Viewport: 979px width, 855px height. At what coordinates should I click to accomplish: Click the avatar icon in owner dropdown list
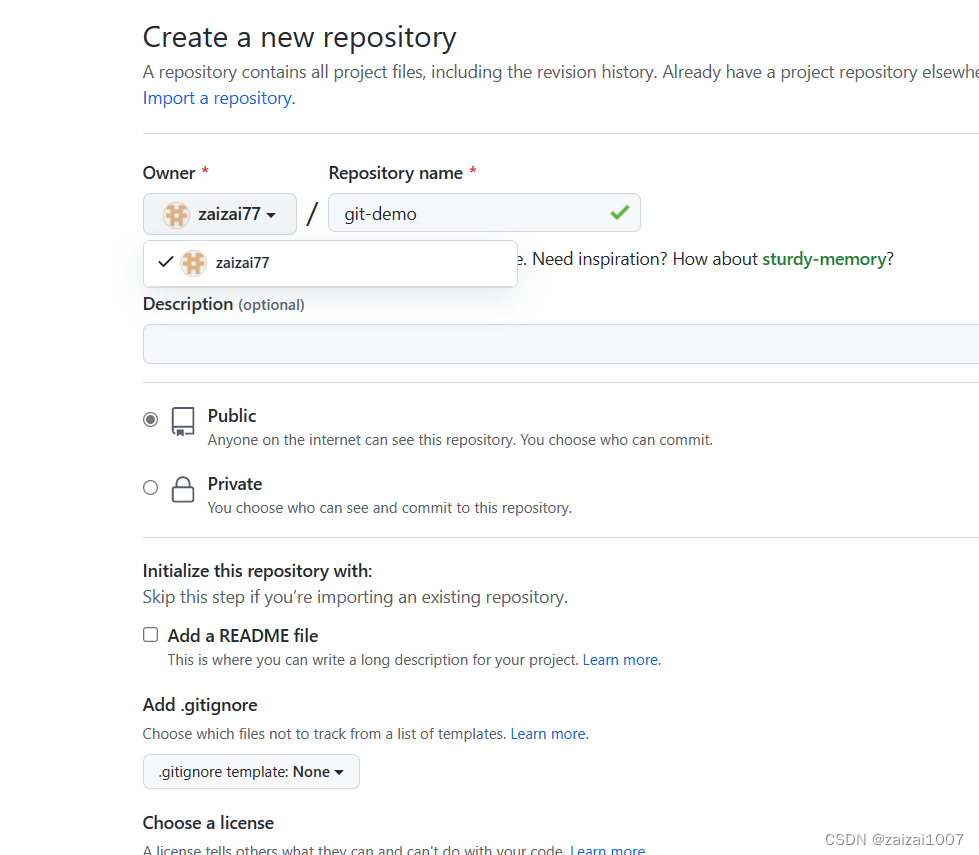194,263
